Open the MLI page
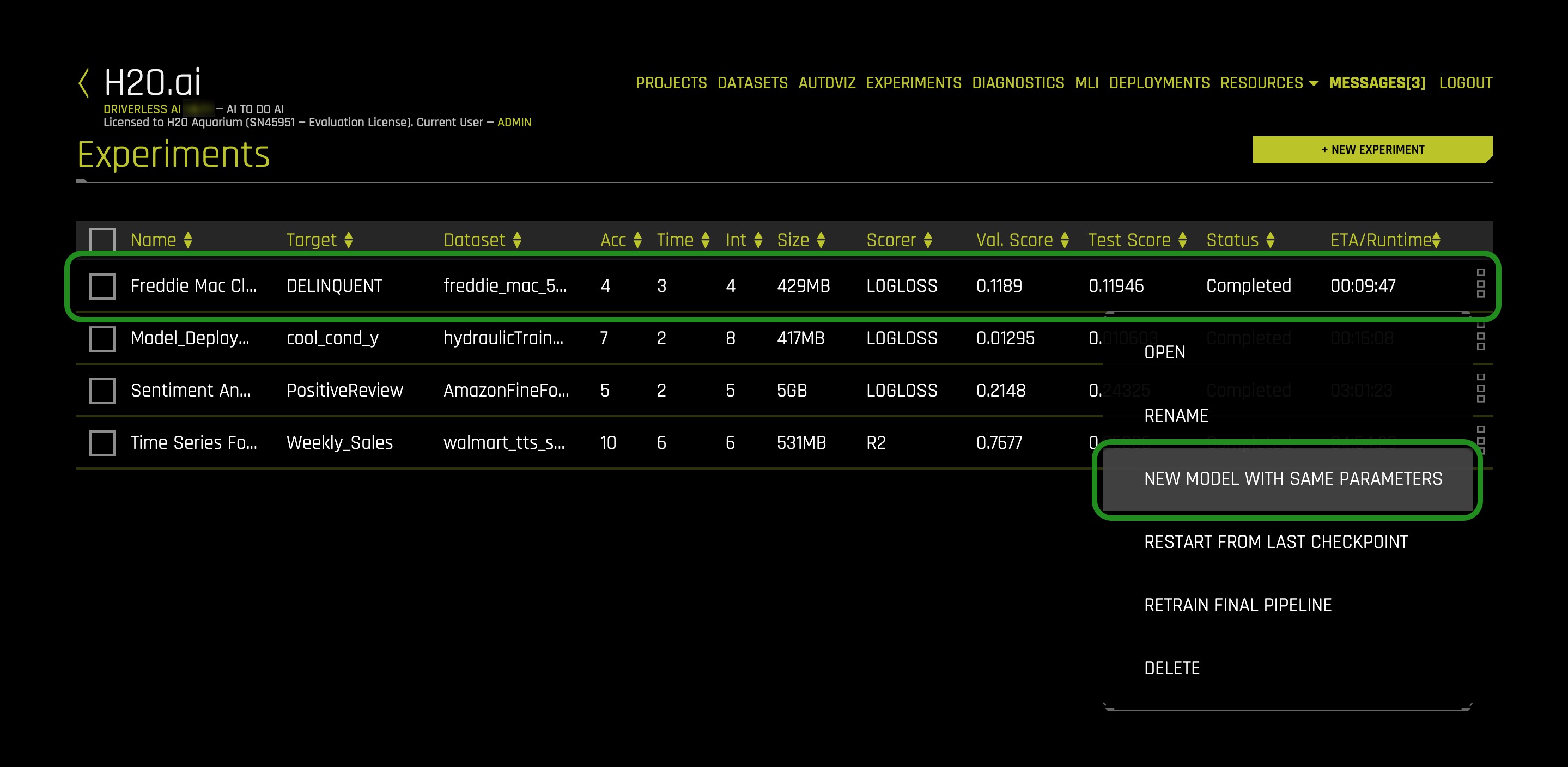The image size is (1568, 767). click(x=1086, y=83)
